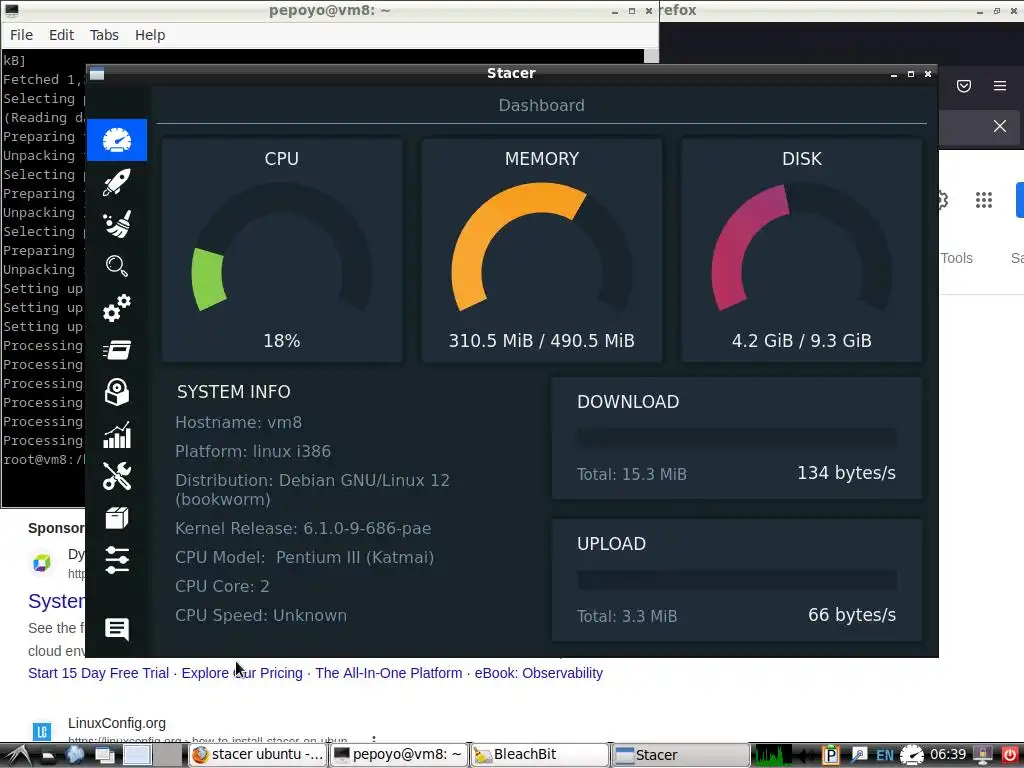Click the Stacer tray icon

[912, 755]
